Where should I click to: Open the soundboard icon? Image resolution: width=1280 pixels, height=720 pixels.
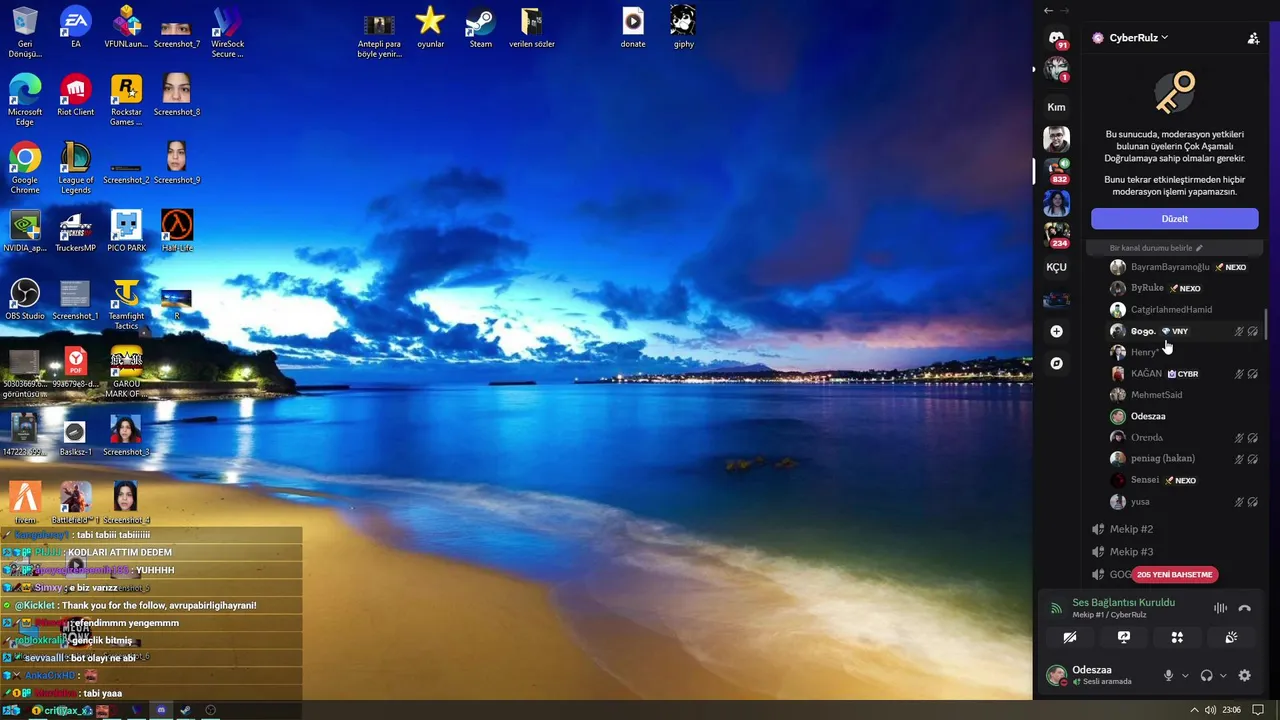click(x=1231, y=637)
